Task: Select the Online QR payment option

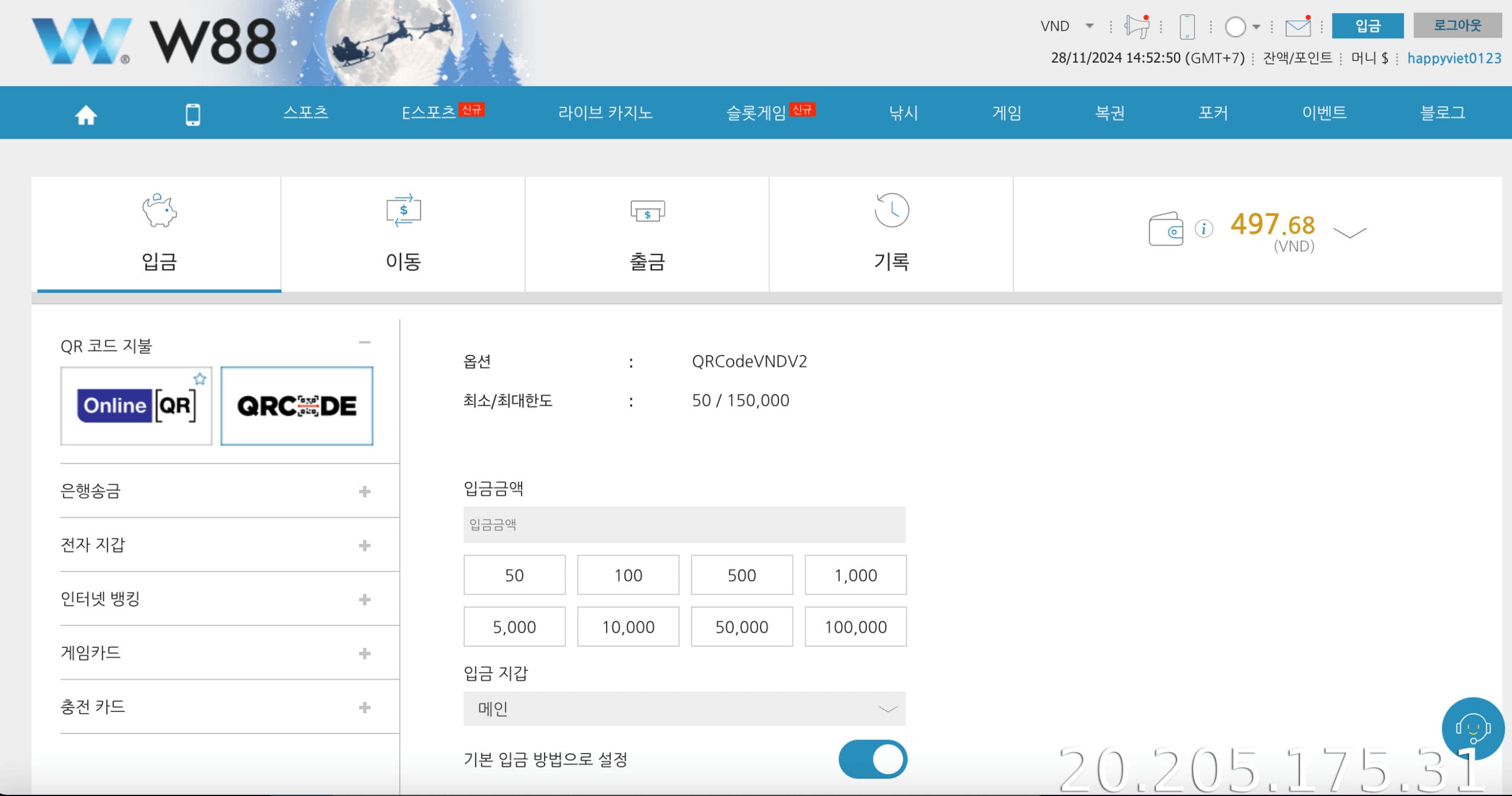Action: [136, 406]
